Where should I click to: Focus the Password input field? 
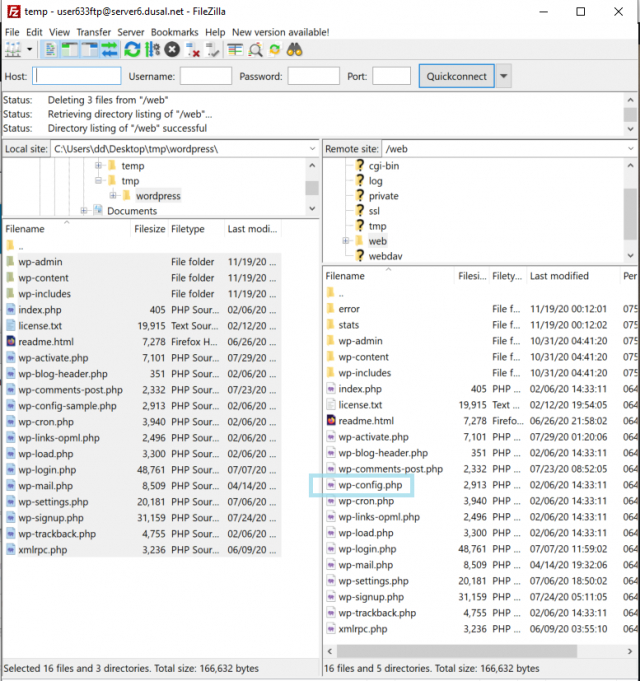point(313,76)
